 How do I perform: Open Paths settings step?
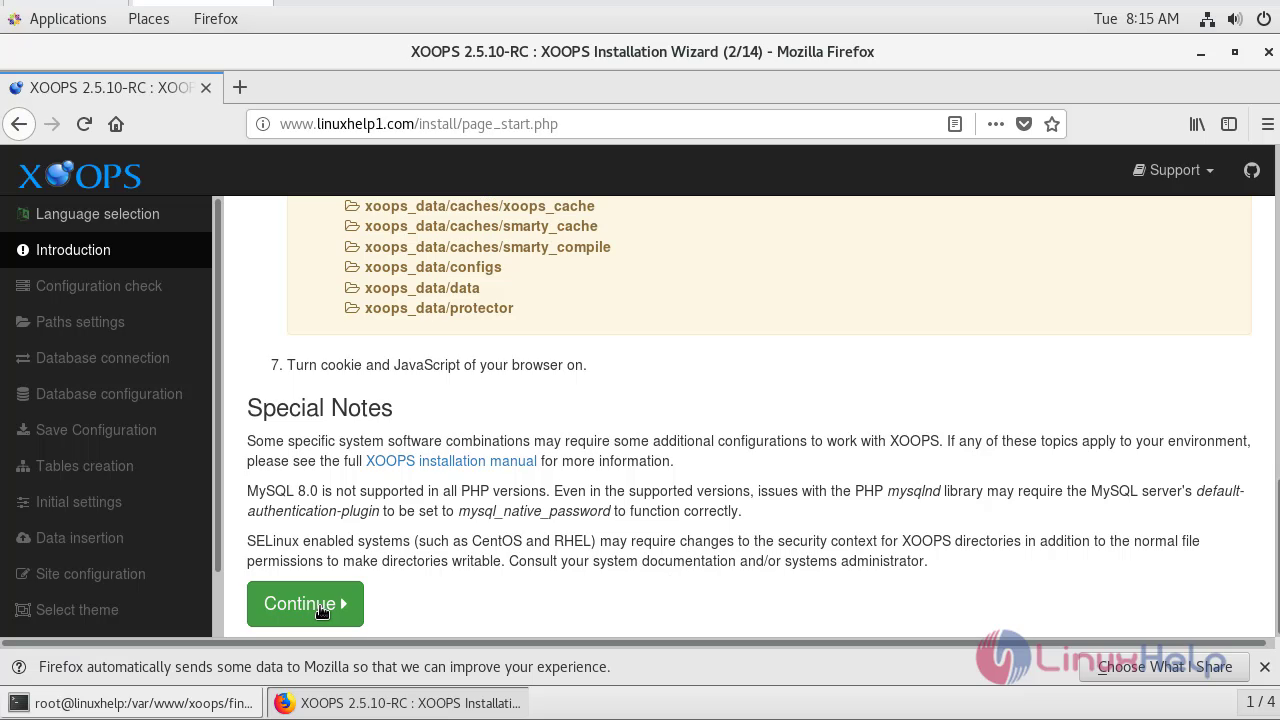106,322
